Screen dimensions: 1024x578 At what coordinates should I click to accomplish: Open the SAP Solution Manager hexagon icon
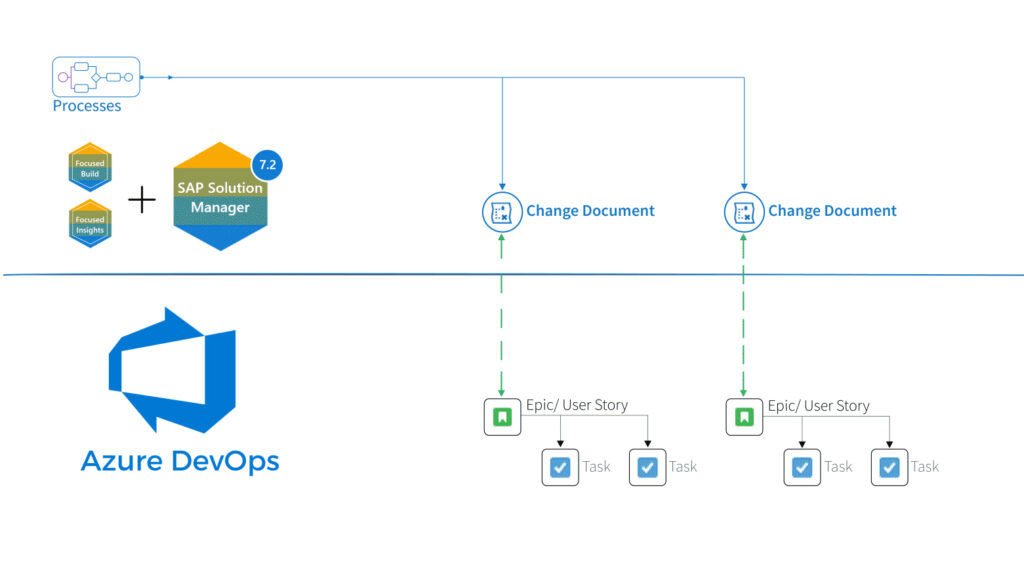[x=220, y=195]
